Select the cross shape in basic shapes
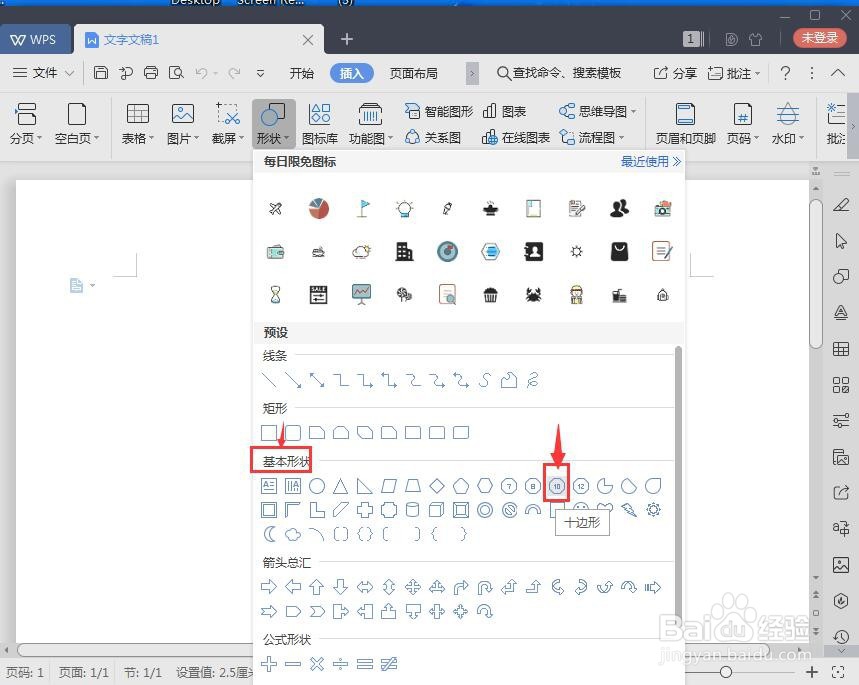 (365, 510)
